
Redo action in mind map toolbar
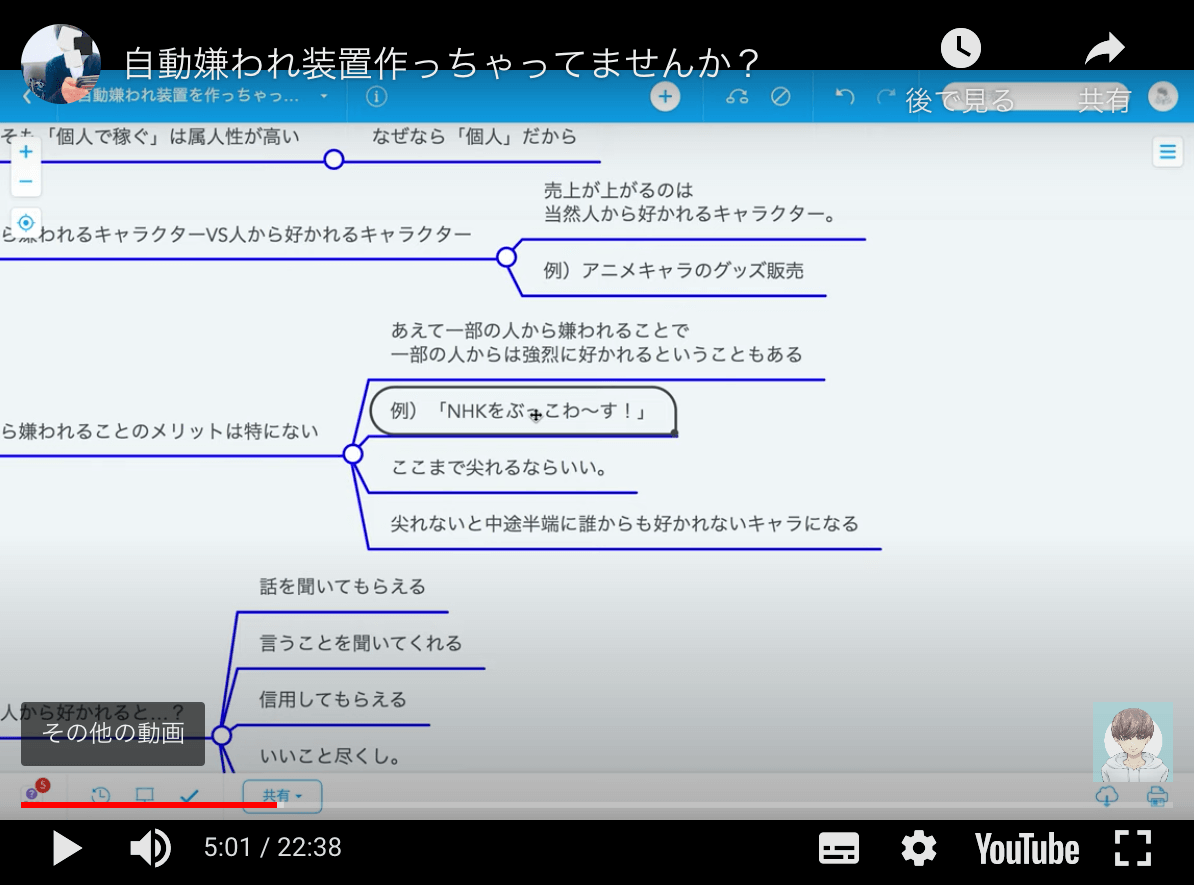click(886, 97)
